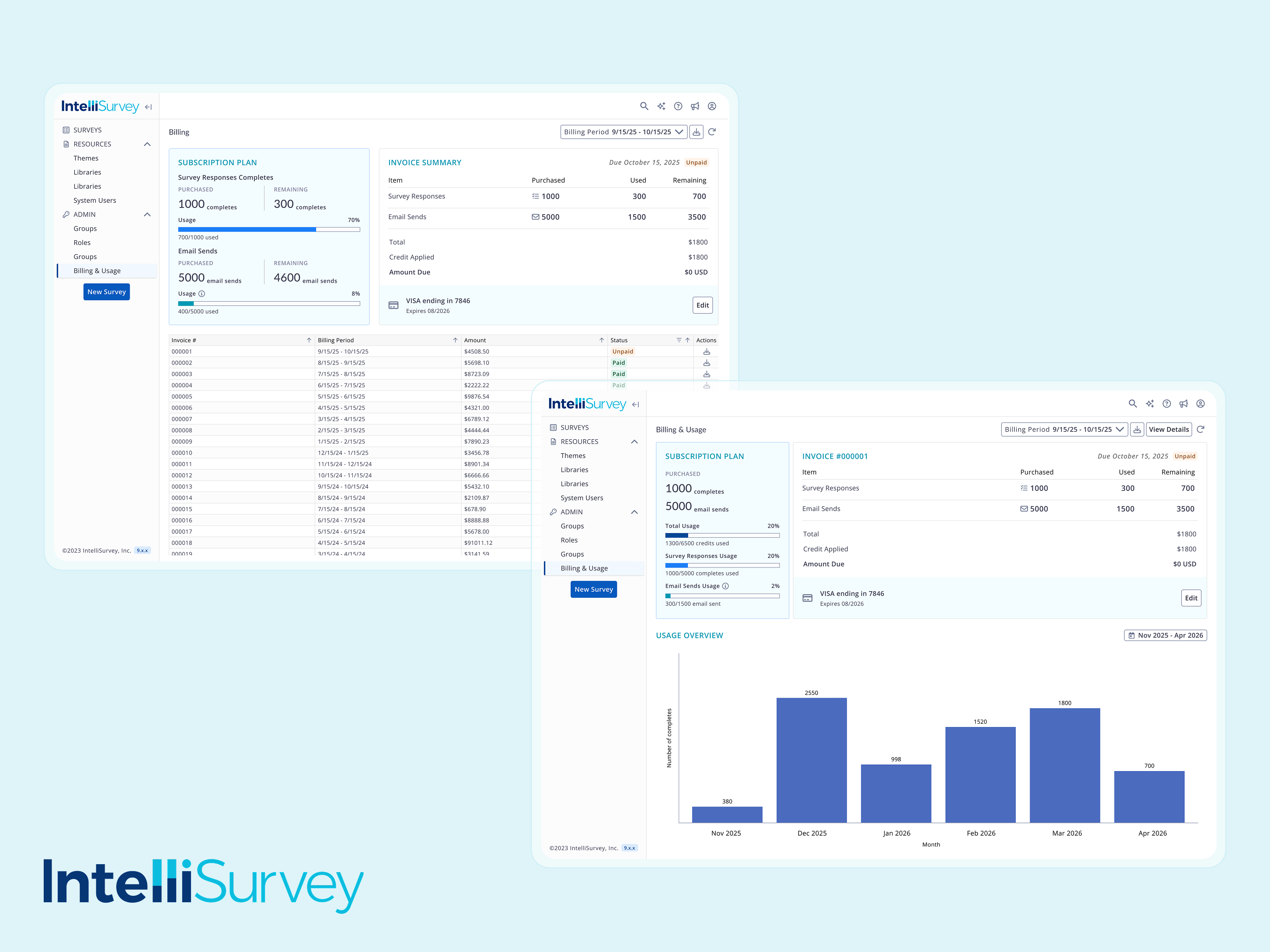Open System Users in Billing & Usage window sidebar
Viewport: 1270px width, 952px height.
tap(582, 498)
